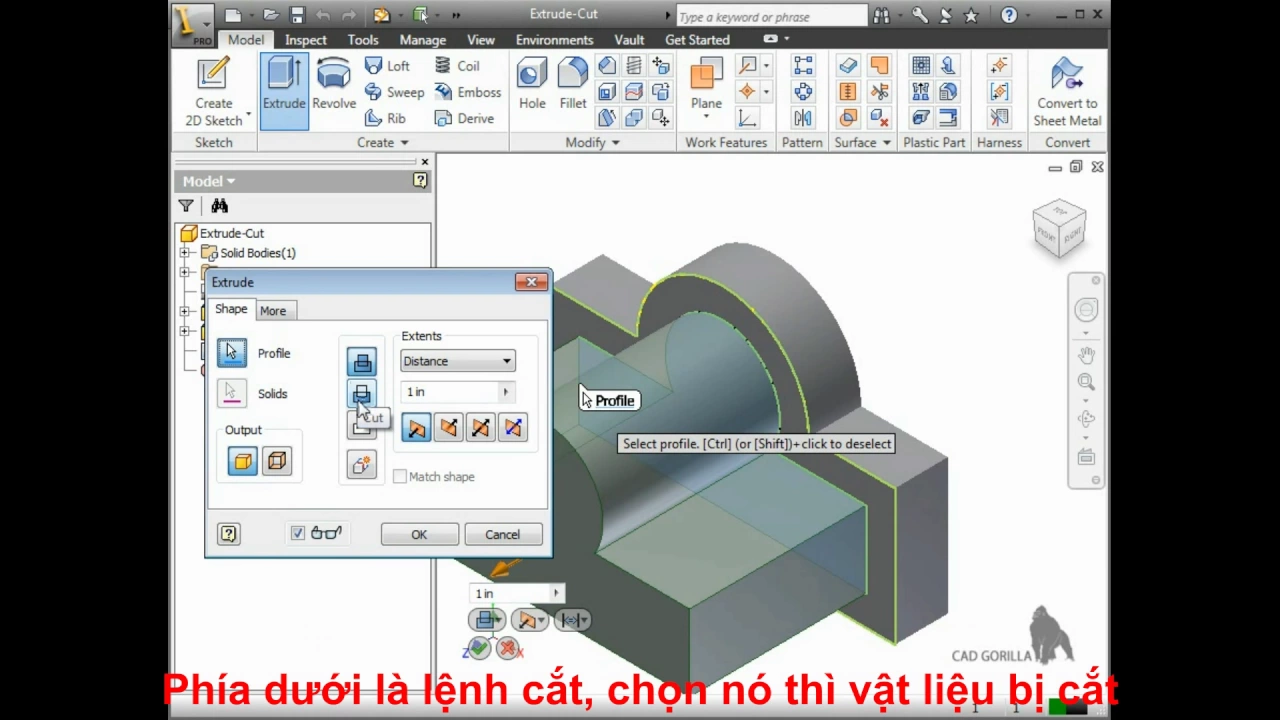Image resolution: width=1280 pixels, height=720 pixels.
Task: Click the Open folder icon in quick access toolbar
Action: coord(270,15)
